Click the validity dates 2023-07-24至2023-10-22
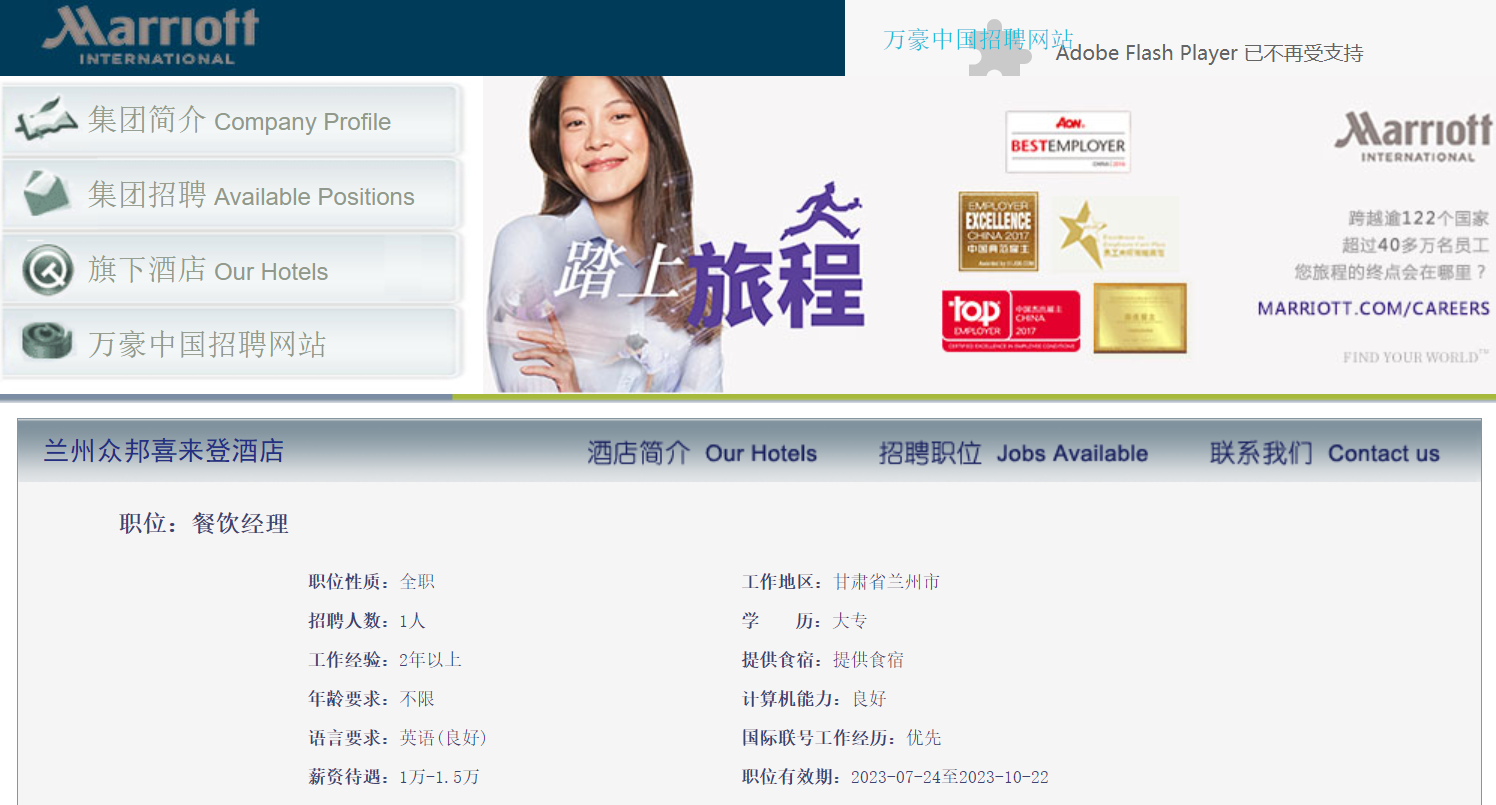Viewport: 1496px width, 805px height. coord(950,777)
